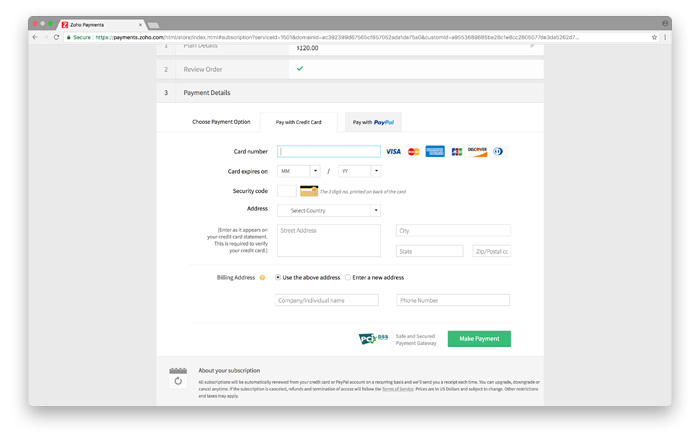Click the 'Choose Payment Option' label
Image resolution: width=700 pixels, height=445 pixels.
pyautogui.click(x=221, y=122)
